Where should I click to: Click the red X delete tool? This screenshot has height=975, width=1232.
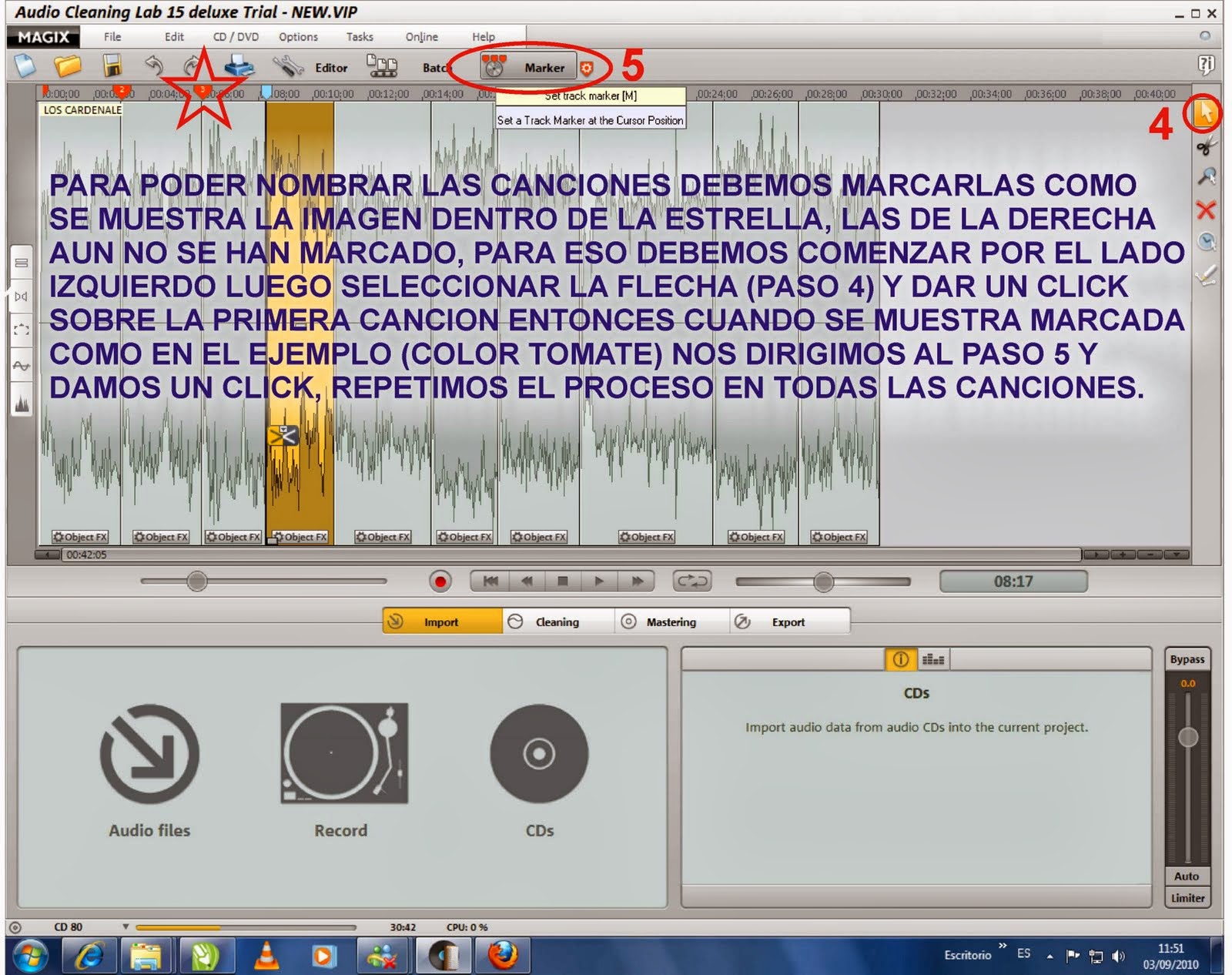(x=1206, y=209)
